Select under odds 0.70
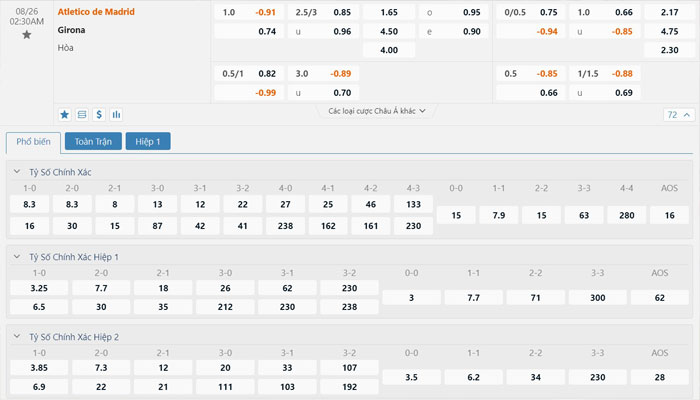Screen dimensions: 700x400 pyautogui.click(x=323, y=92)
